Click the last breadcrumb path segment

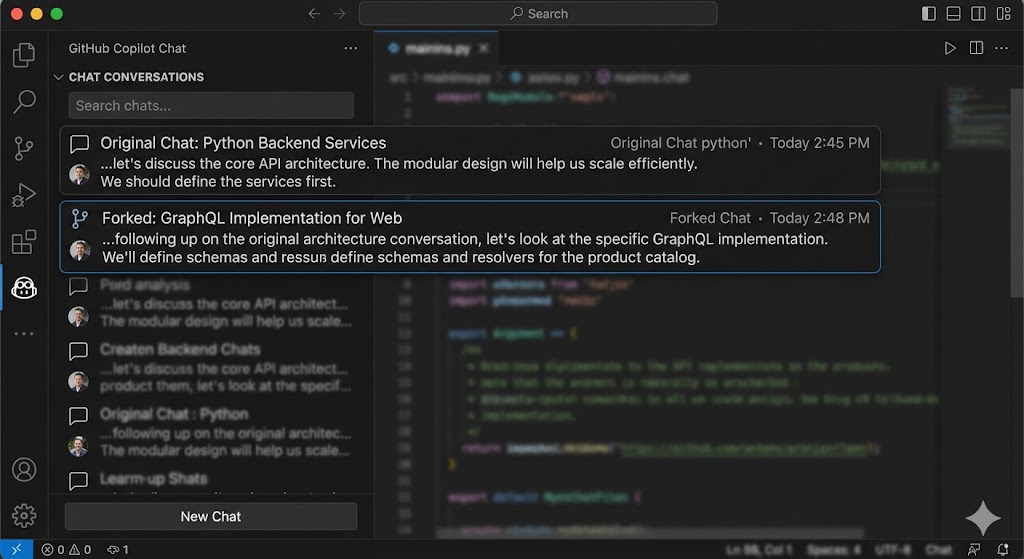(x=643, y=78)
